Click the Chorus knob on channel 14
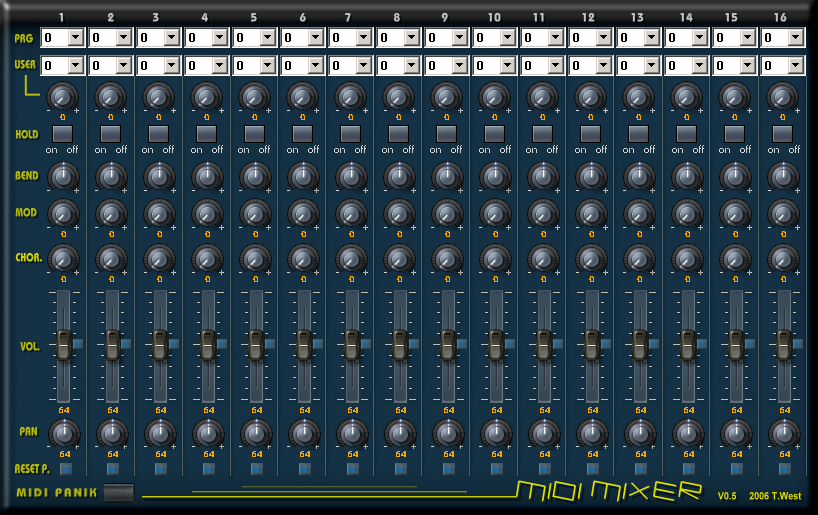818x515 pixels. point(687,259)
